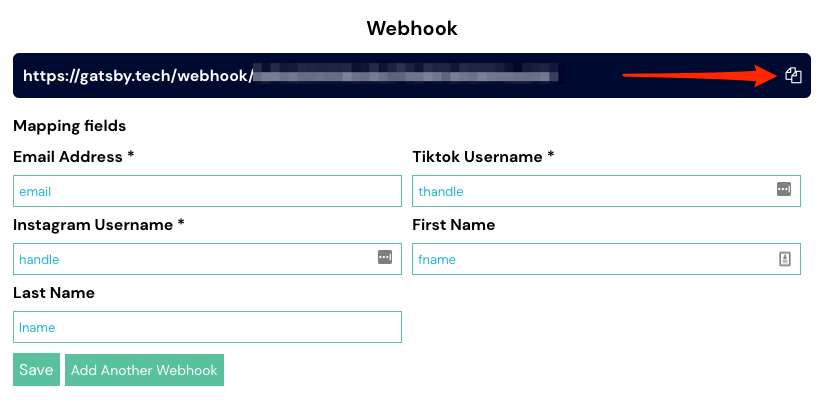Click the Instagram Username label
Image resolution: width=820 pixels, height=405 pixels.
[x=99, y=224]
